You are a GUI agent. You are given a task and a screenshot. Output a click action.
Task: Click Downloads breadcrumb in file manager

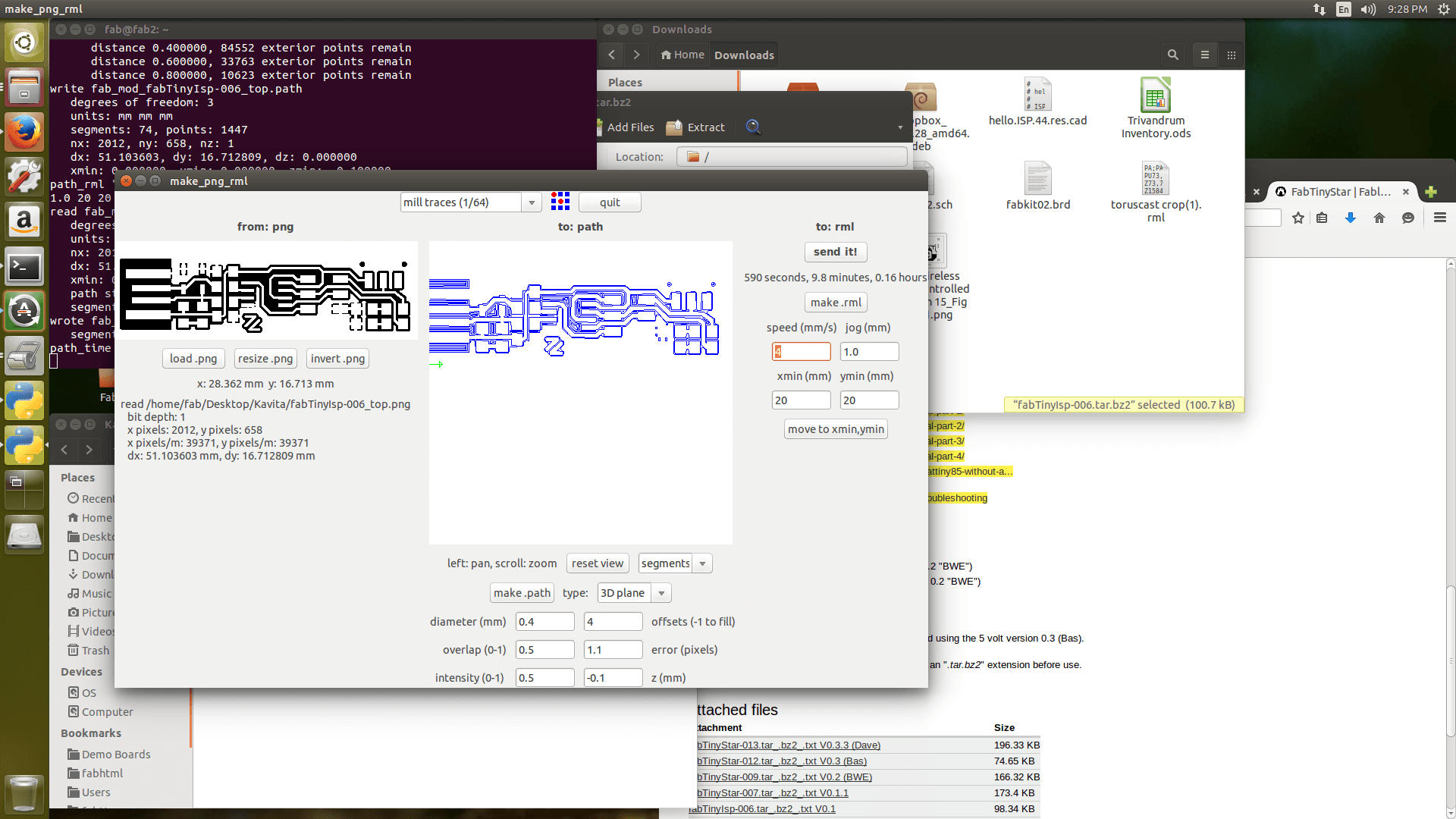pos(744,55)
